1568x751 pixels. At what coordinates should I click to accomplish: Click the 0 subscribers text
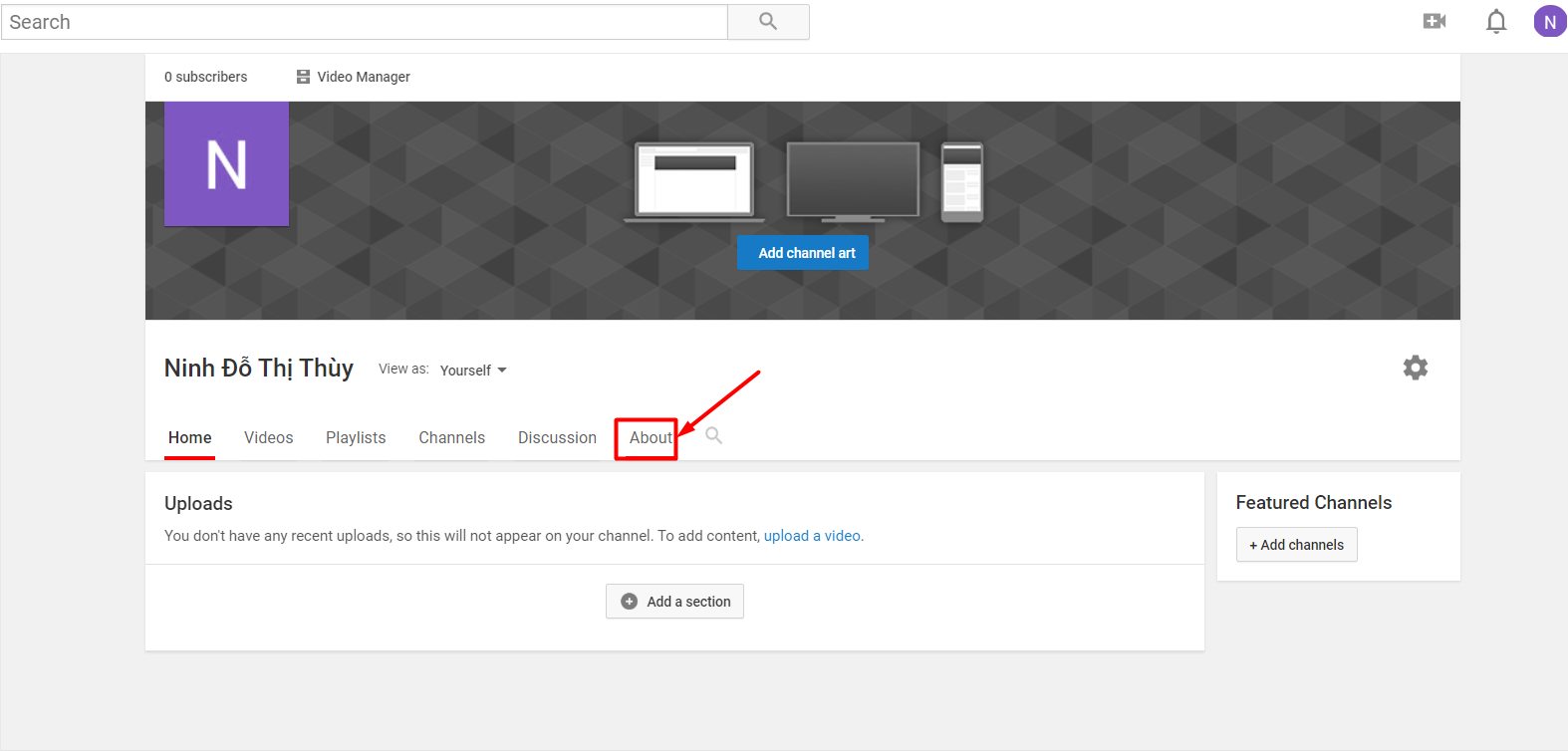(x=206, y=77)
